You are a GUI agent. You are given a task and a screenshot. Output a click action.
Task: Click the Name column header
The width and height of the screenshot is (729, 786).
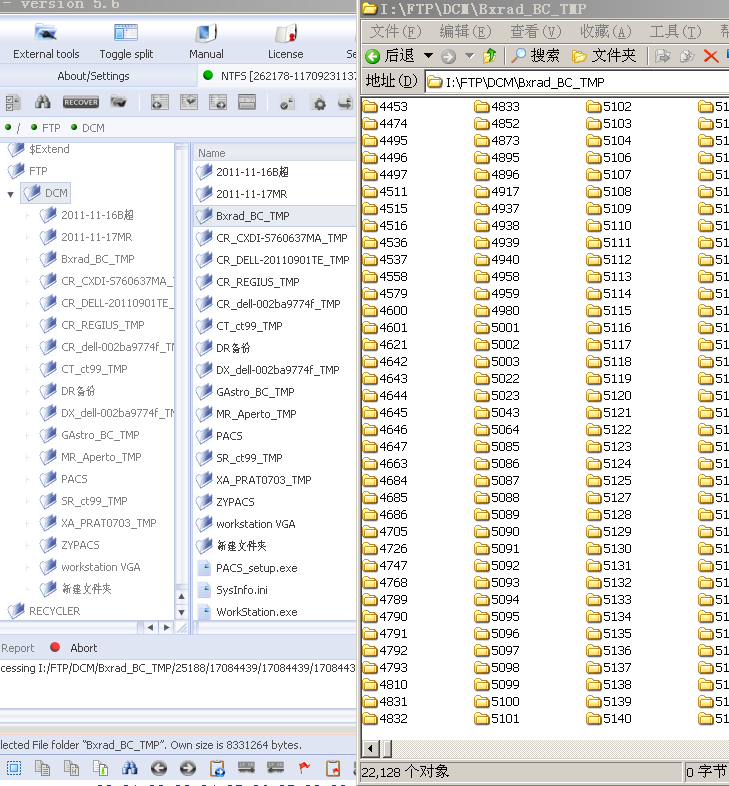click(x=274, y=153)
